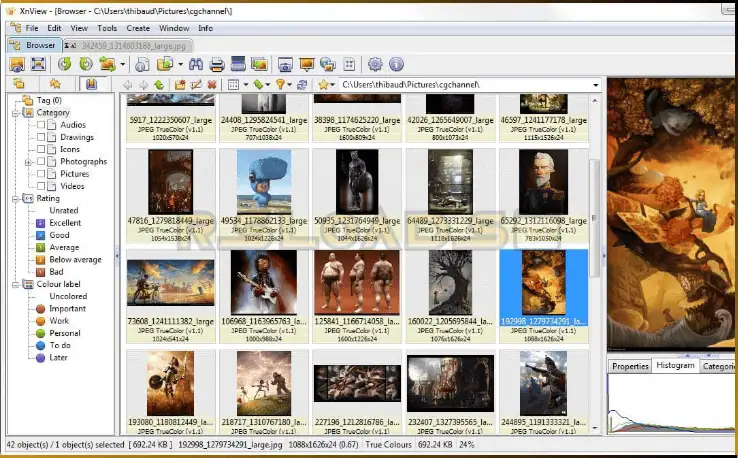Screen dimensions: 738x458
Task: Open the sort order dropdown arrow
Action: pyautogui.click(x=268, y=85)
